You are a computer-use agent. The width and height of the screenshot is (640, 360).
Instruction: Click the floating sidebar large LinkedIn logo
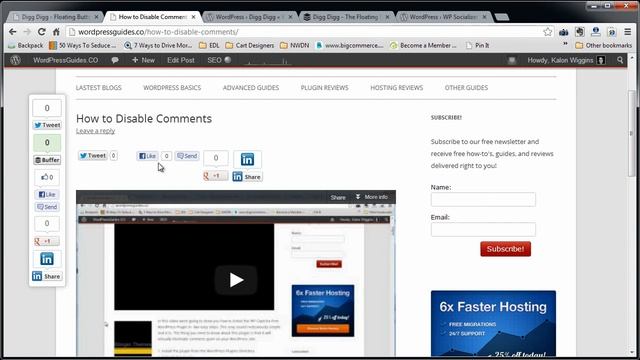point(47,259)
